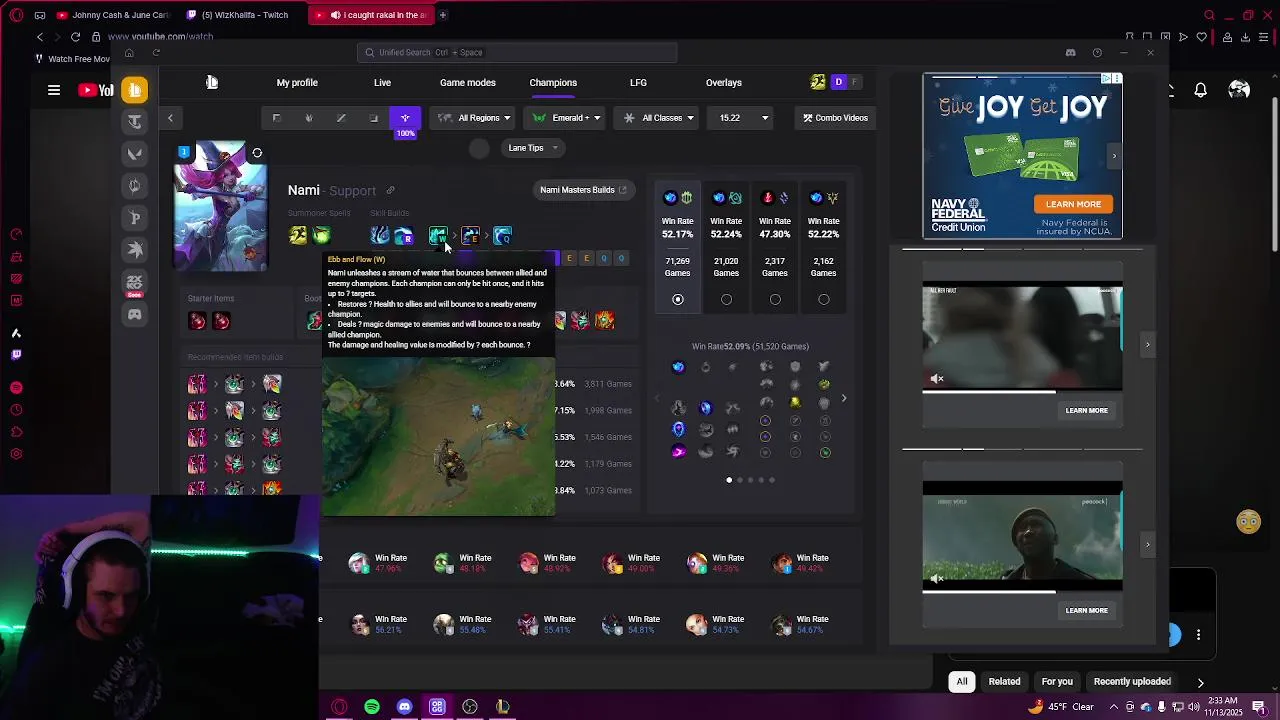Click the green Heal summoner spell icon

pos(321,236)
